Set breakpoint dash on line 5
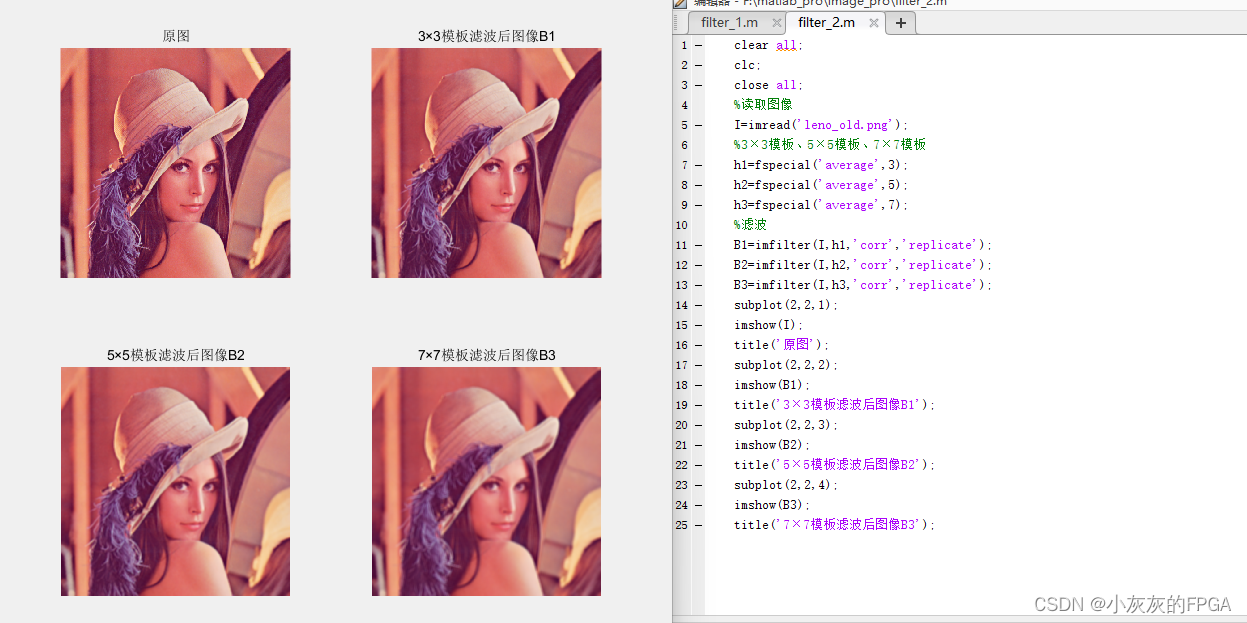1247x623 pixels. 698,125
